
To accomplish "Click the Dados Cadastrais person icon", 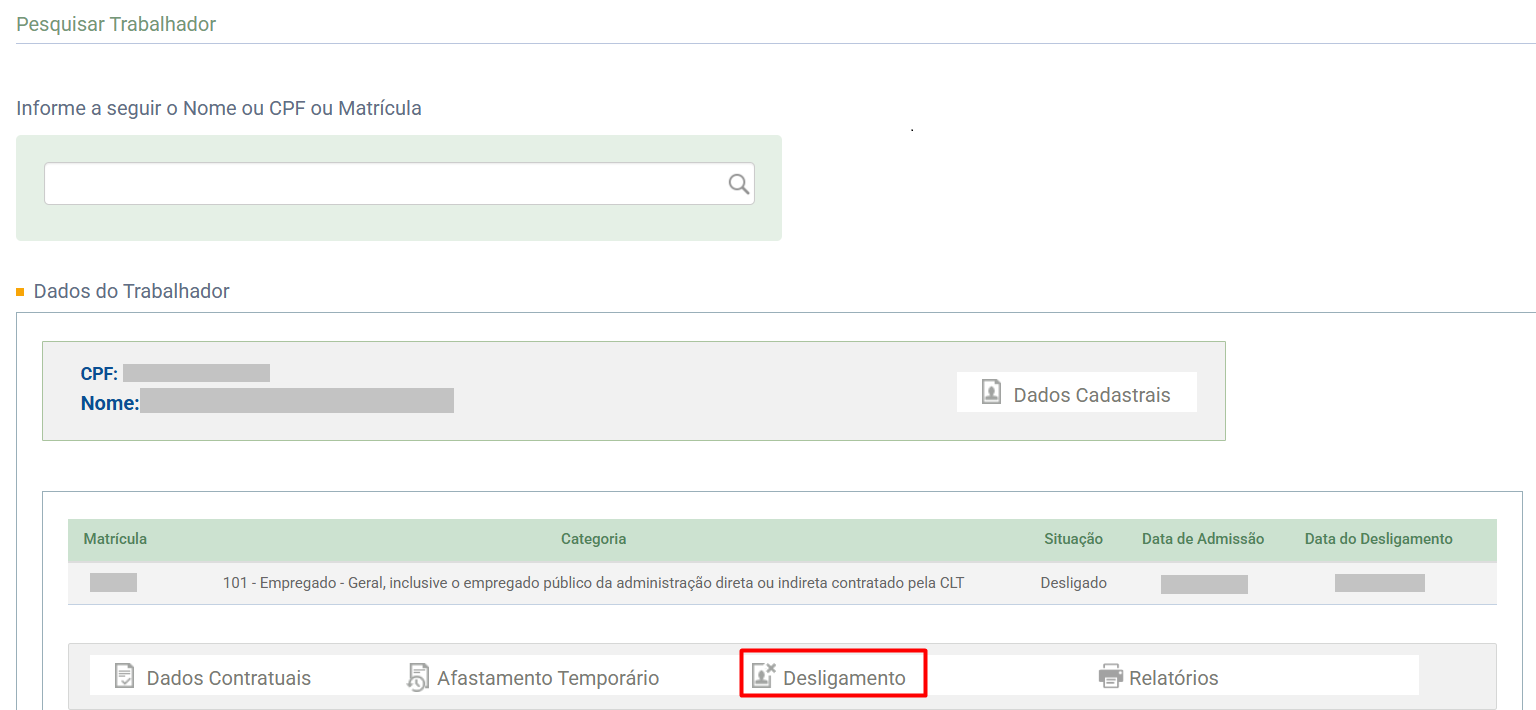I will click(991, 392).
